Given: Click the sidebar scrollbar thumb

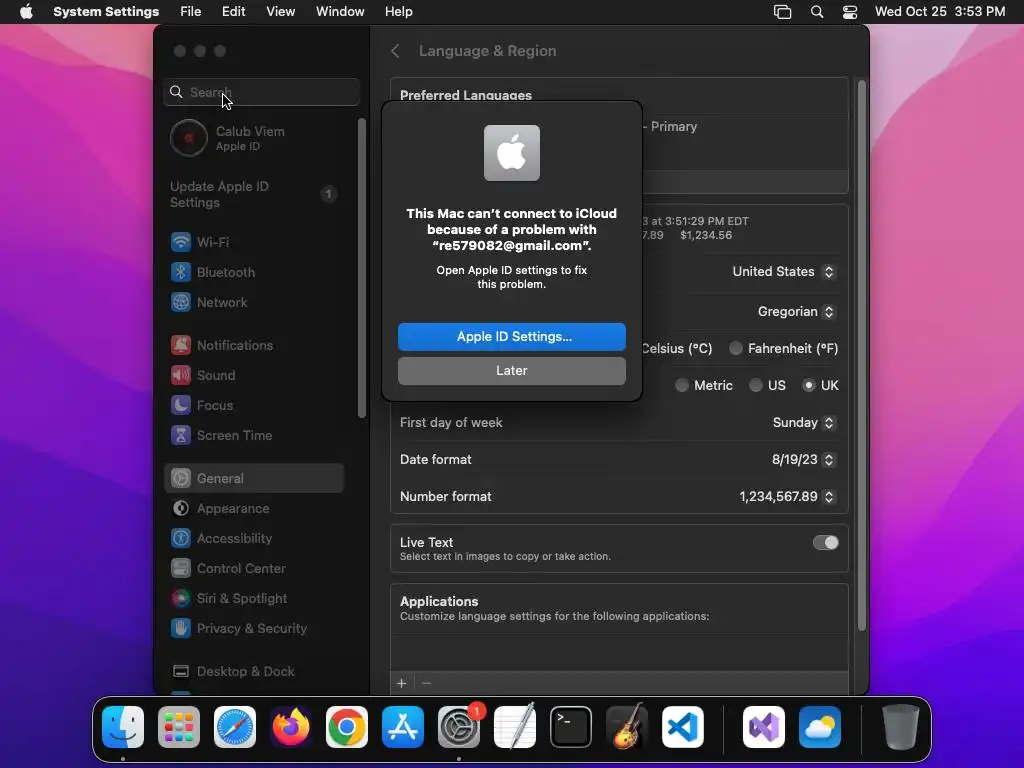Looking at the screenshot, I should (x=362, y=268).
